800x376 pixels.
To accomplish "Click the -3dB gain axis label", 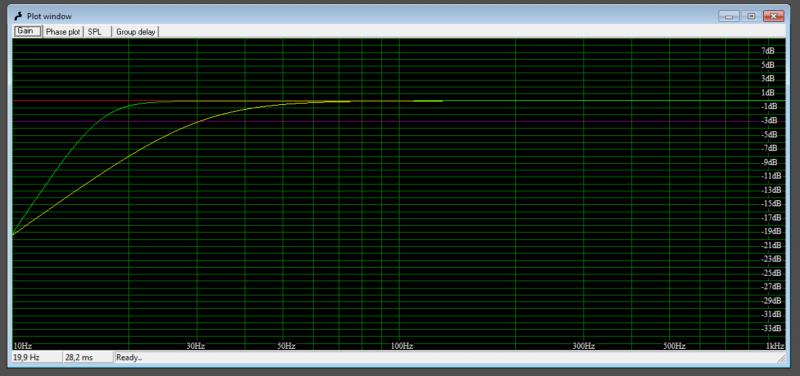I will tap(768, 120).
